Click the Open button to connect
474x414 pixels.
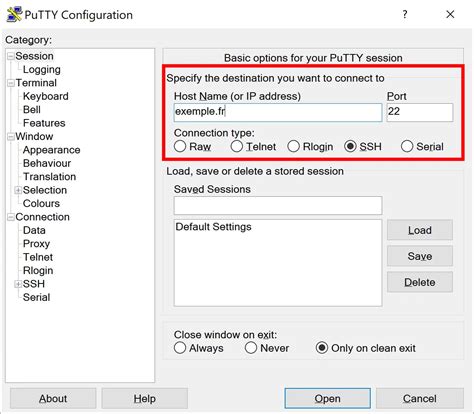(328, 398)
